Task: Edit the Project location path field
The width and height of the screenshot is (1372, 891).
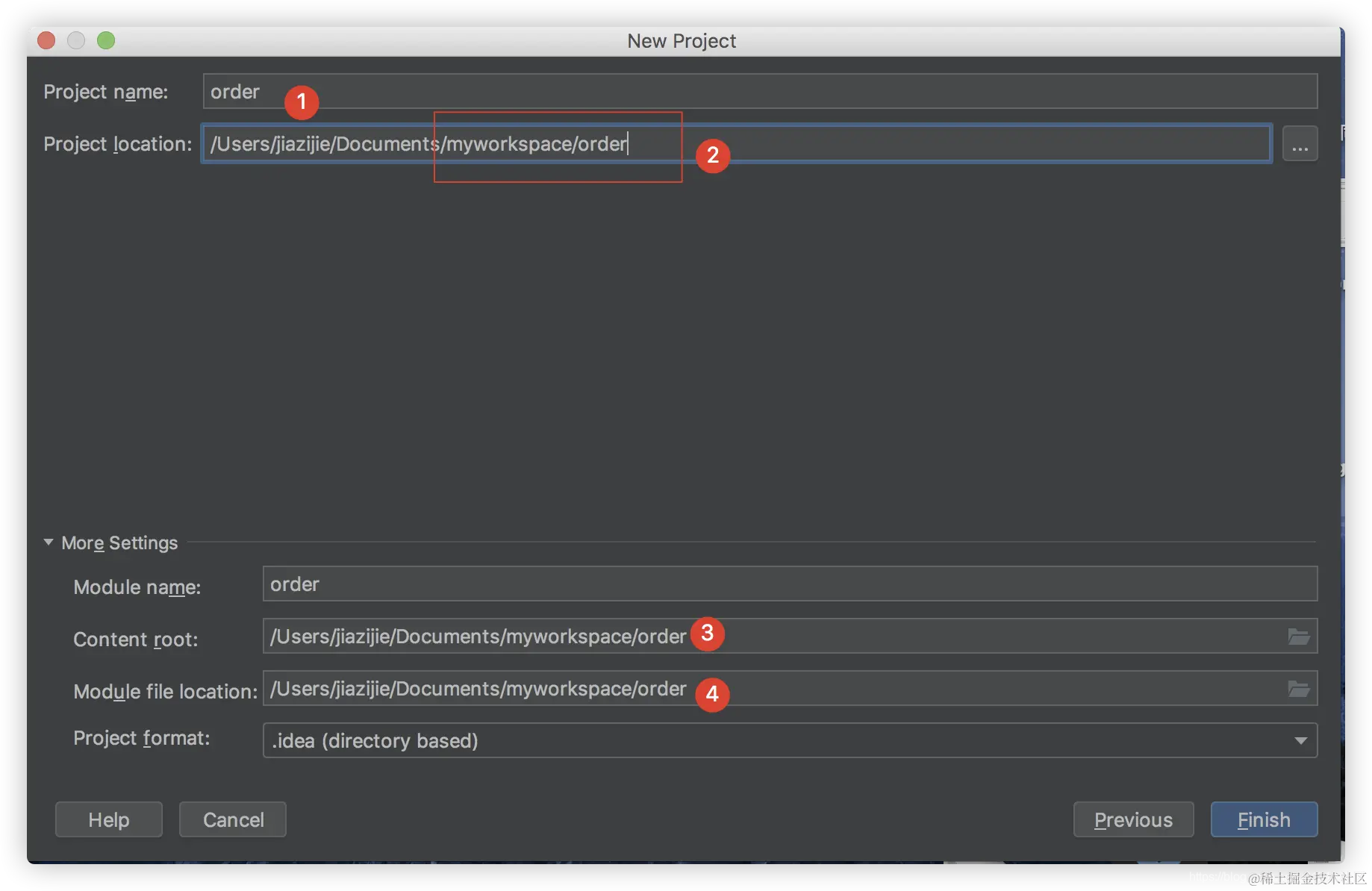Action: pyautogui.click(x=736, y=143)
